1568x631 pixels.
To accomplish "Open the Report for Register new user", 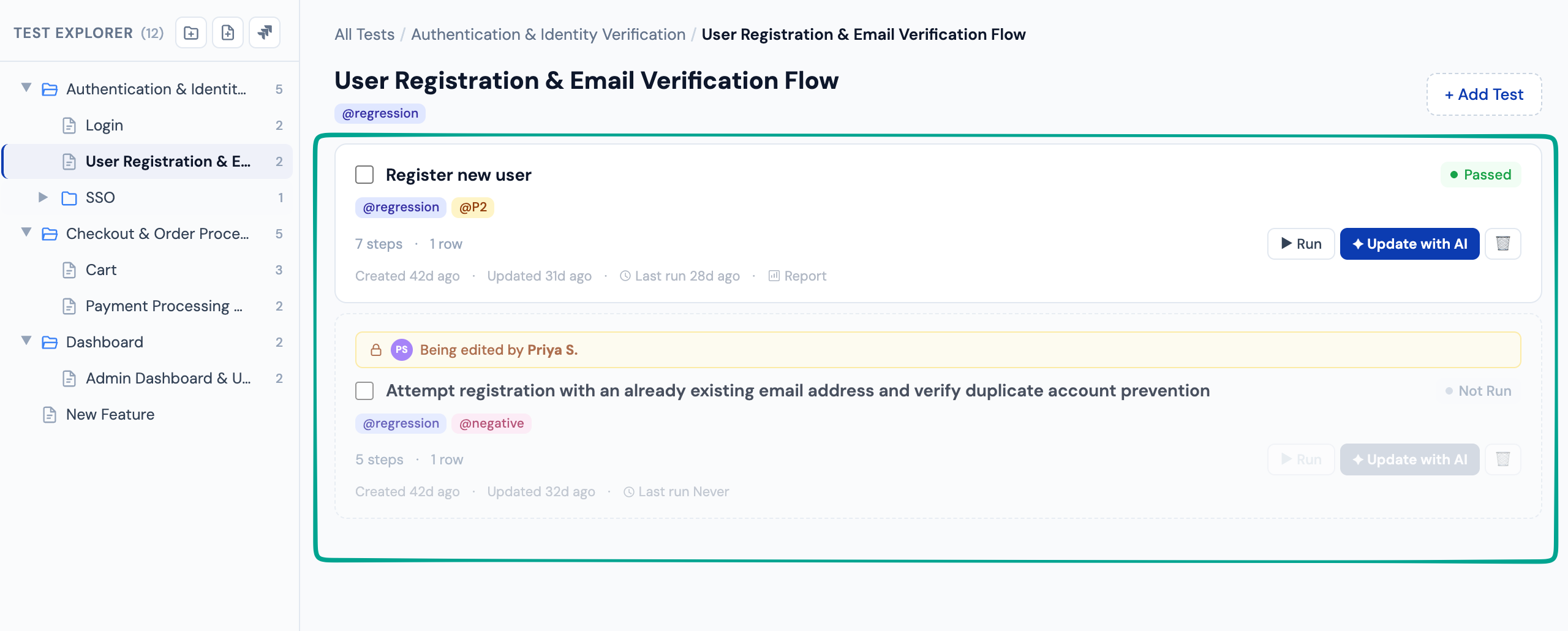I will pos(797,276).
